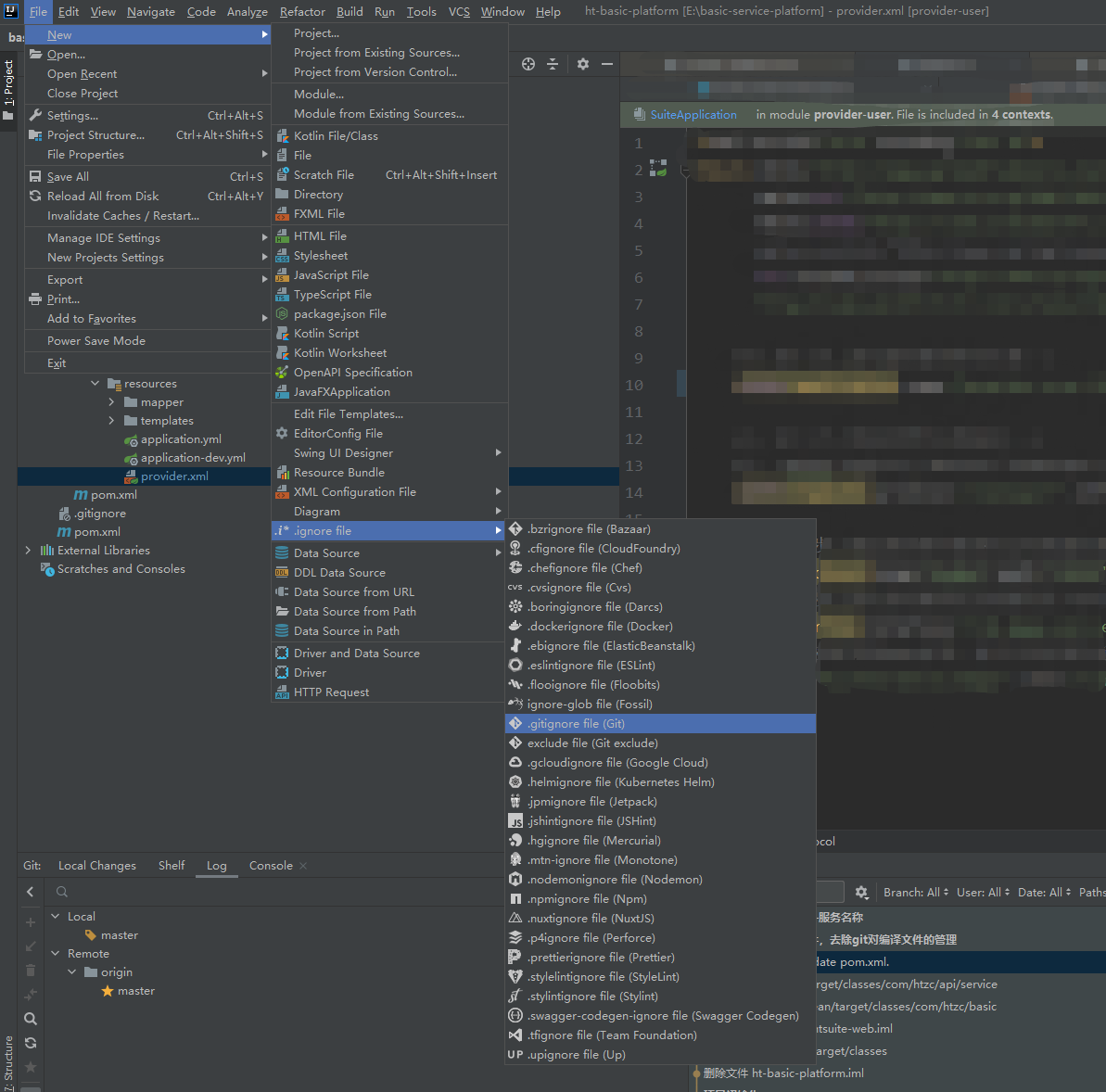The image size is (1106, 1092).
Task: Open the File menu
Action: tap(38, 11)
